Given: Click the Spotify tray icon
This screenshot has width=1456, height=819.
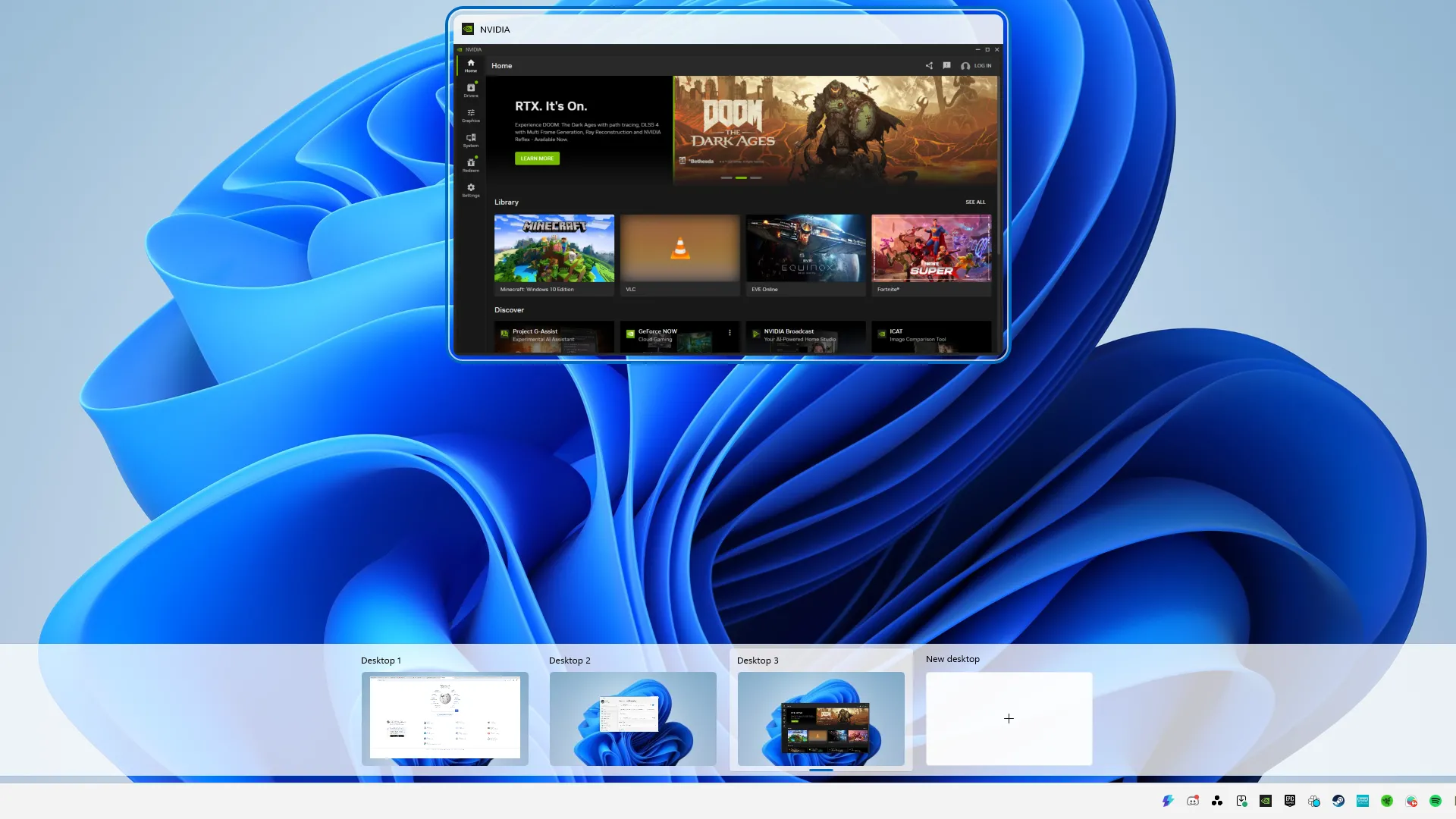Looking at the screenshot, I should pyautogui.click(x=1436, y=801).
